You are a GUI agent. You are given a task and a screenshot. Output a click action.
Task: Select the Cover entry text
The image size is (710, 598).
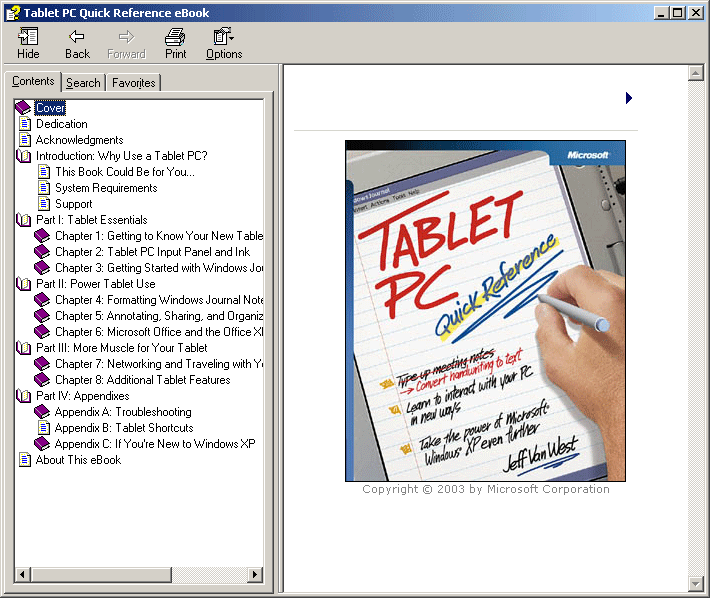coord(50,108)
